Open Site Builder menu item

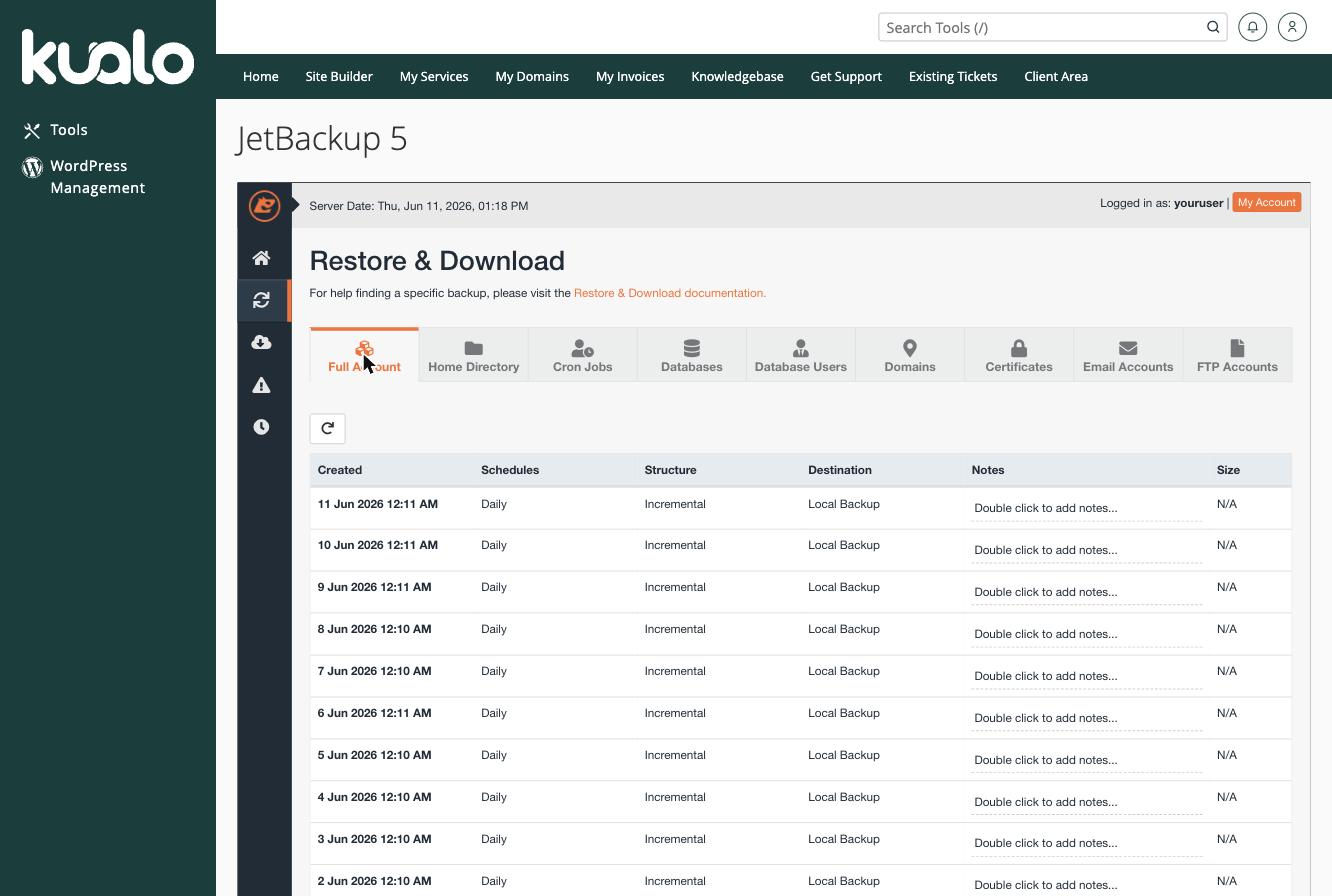(x=339, y=76)
